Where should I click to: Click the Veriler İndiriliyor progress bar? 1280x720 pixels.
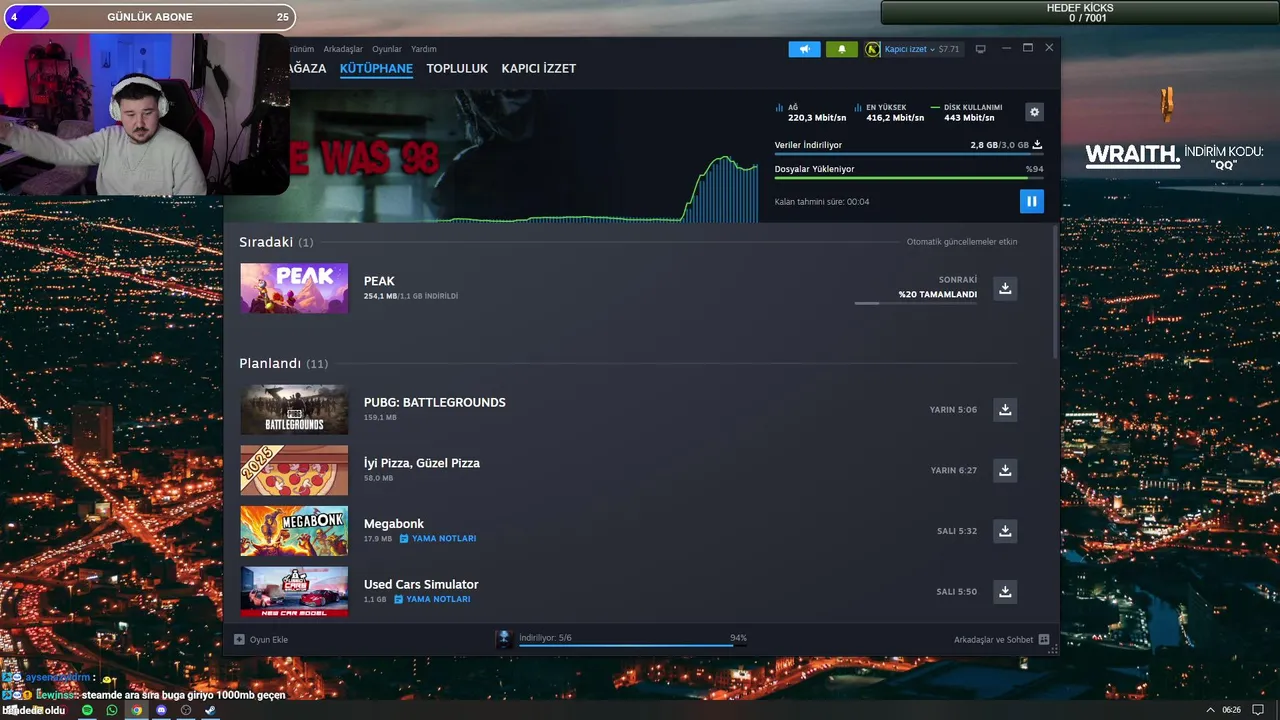click(x=909, y=154)
